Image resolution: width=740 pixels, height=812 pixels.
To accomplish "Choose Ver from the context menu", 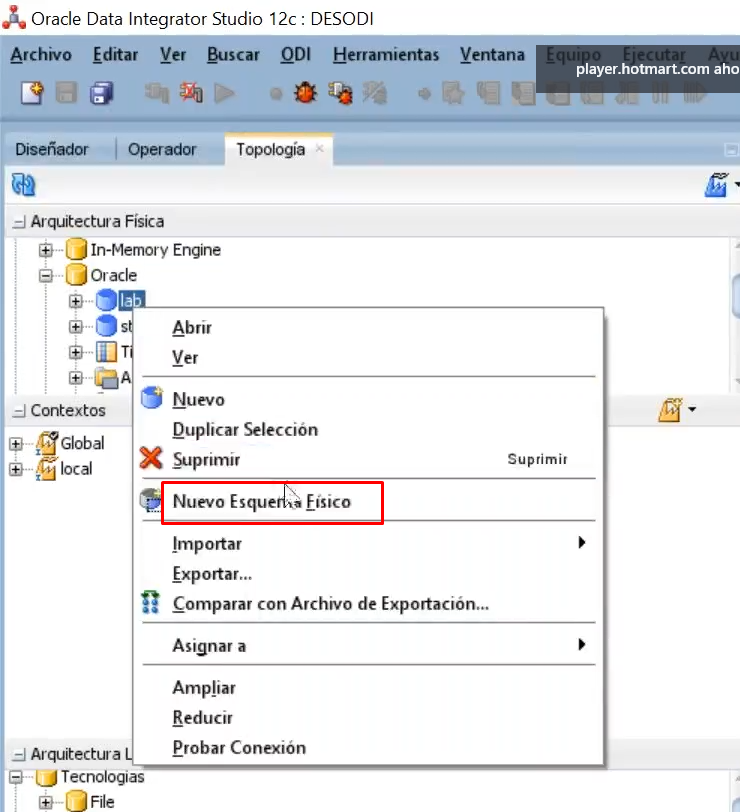I will tap(185, 357).
